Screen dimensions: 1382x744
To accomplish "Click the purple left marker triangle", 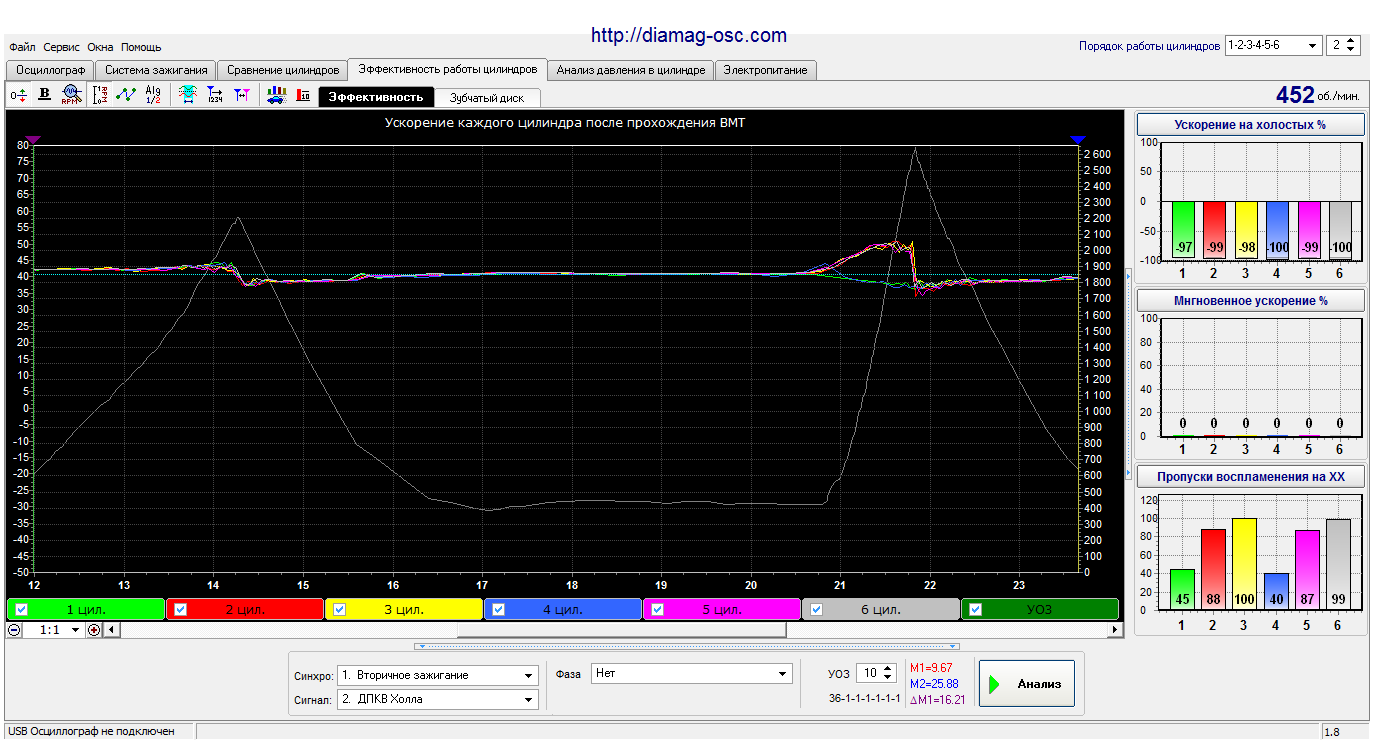I will click(33, 140).
